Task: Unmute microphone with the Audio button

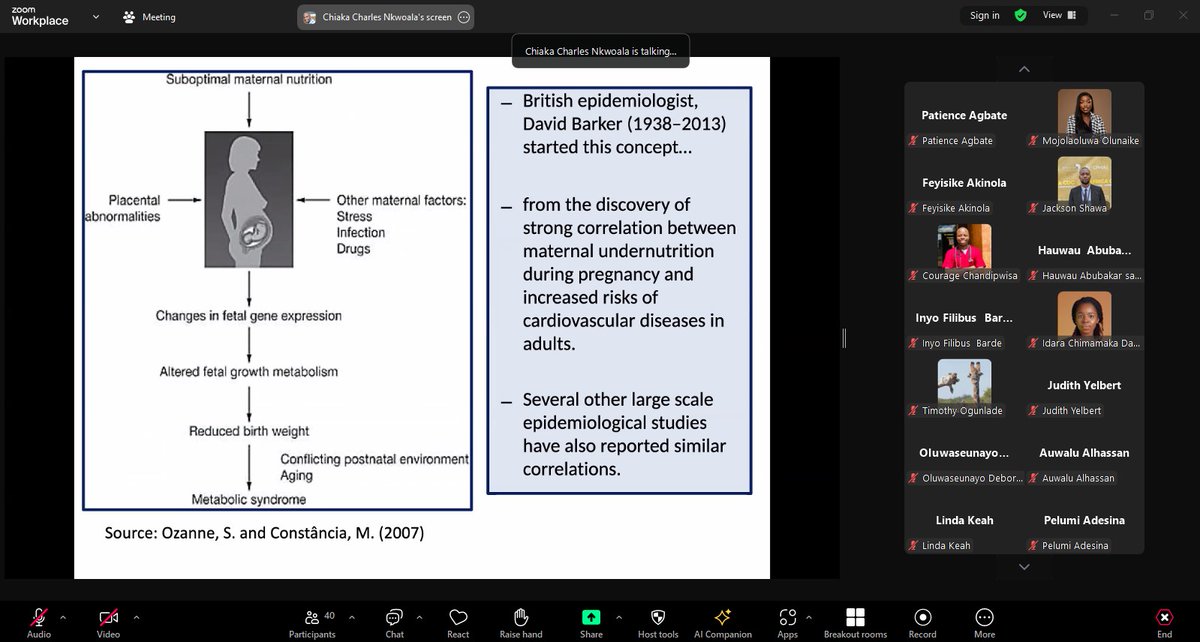Action: [39, 622]
